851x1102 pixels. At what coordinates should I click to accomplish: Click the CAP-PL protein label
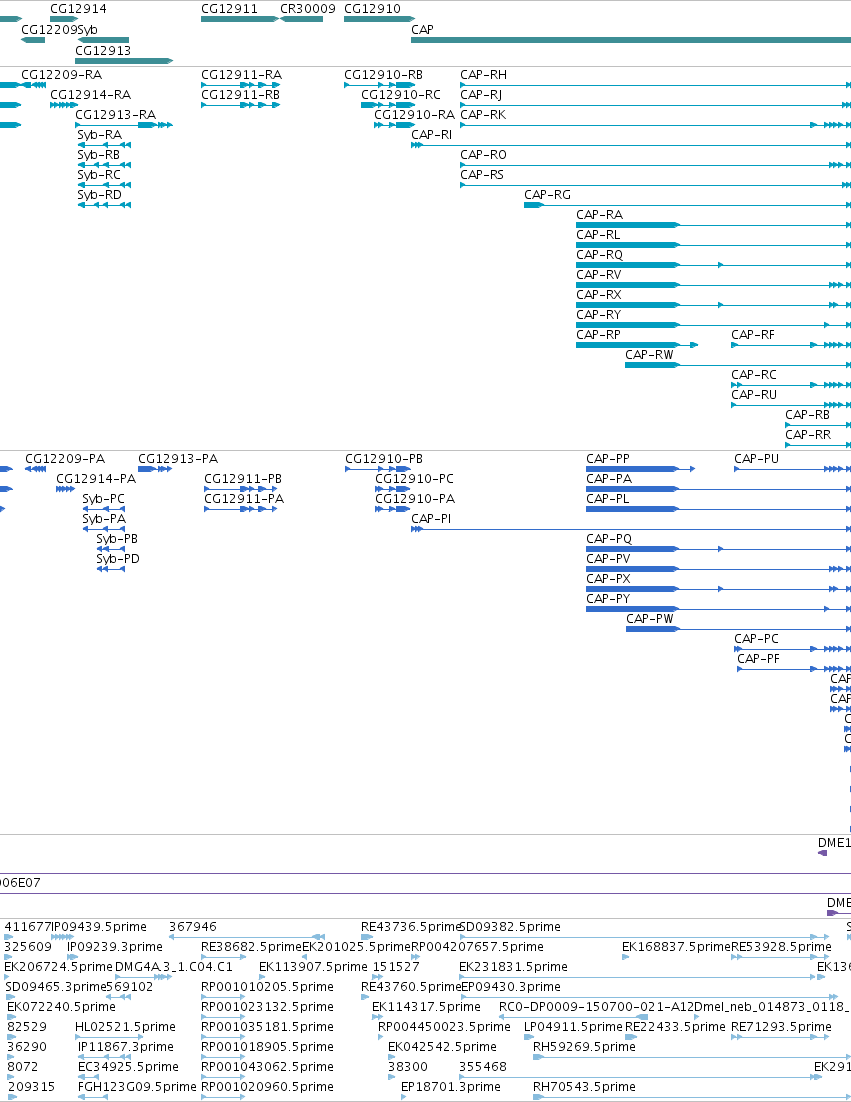click(608, 499)
